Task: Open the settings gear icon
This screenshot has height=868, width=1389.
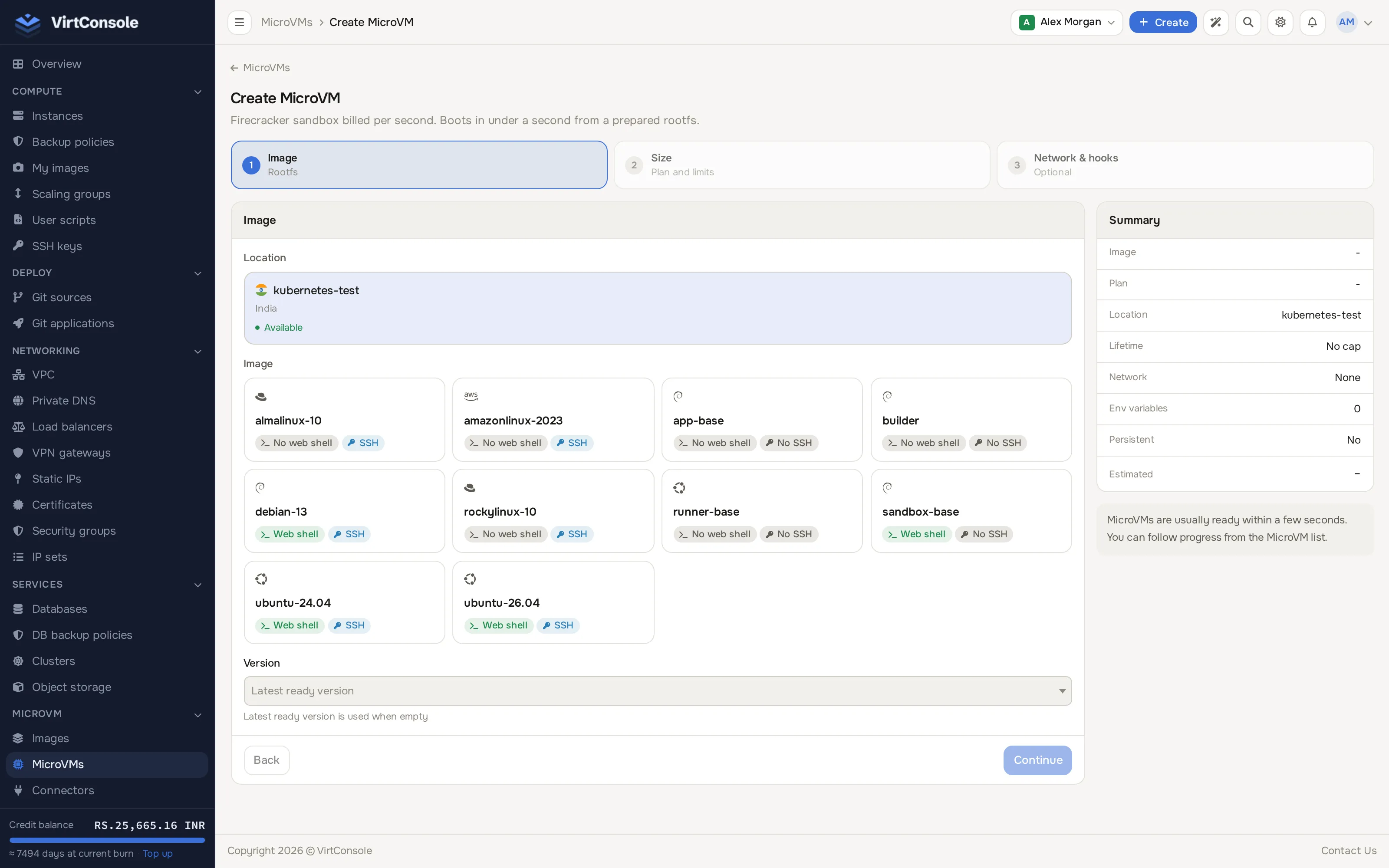Action: (x=1280, y=23)
